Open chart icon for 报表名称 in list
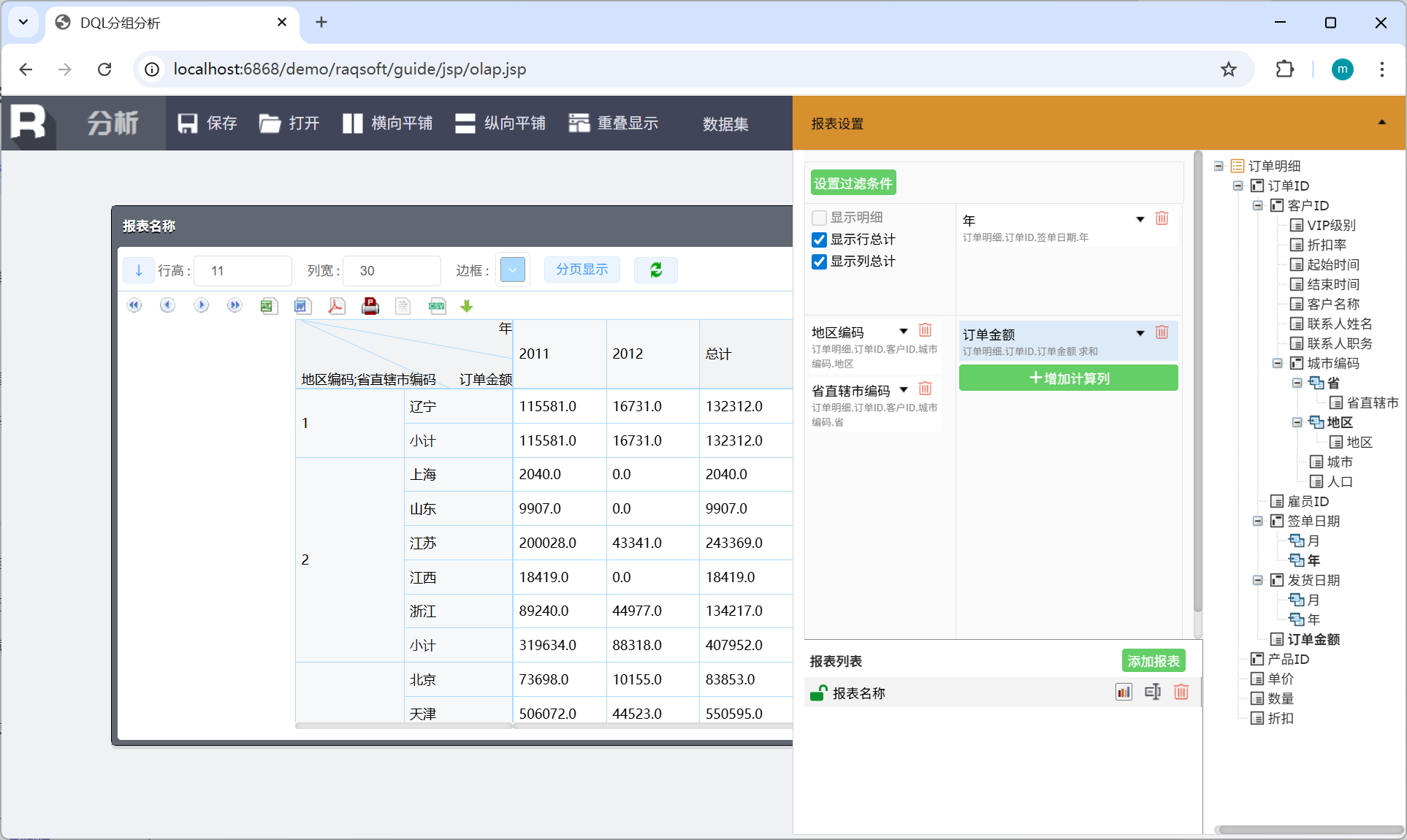The image size is (1407, 840). [1124, 692]
